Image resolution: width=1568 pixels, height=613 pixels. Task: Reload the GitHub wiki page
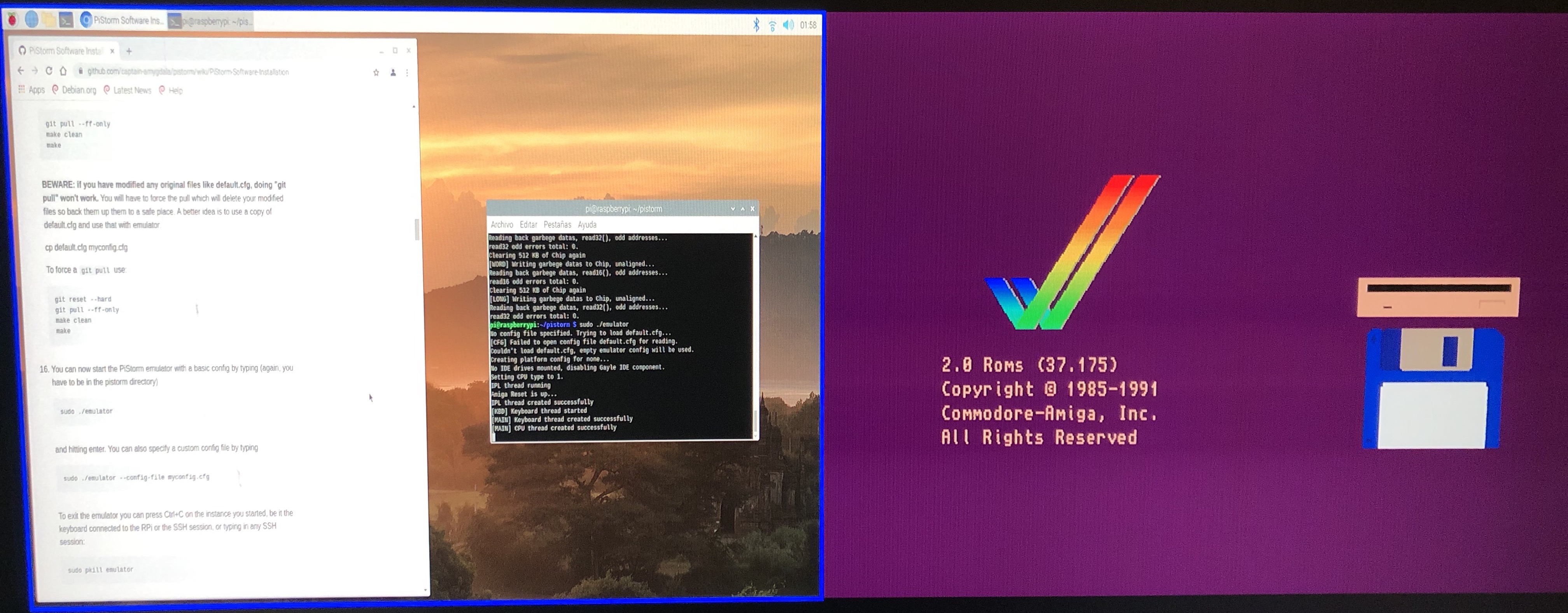(x=49, y=71)
